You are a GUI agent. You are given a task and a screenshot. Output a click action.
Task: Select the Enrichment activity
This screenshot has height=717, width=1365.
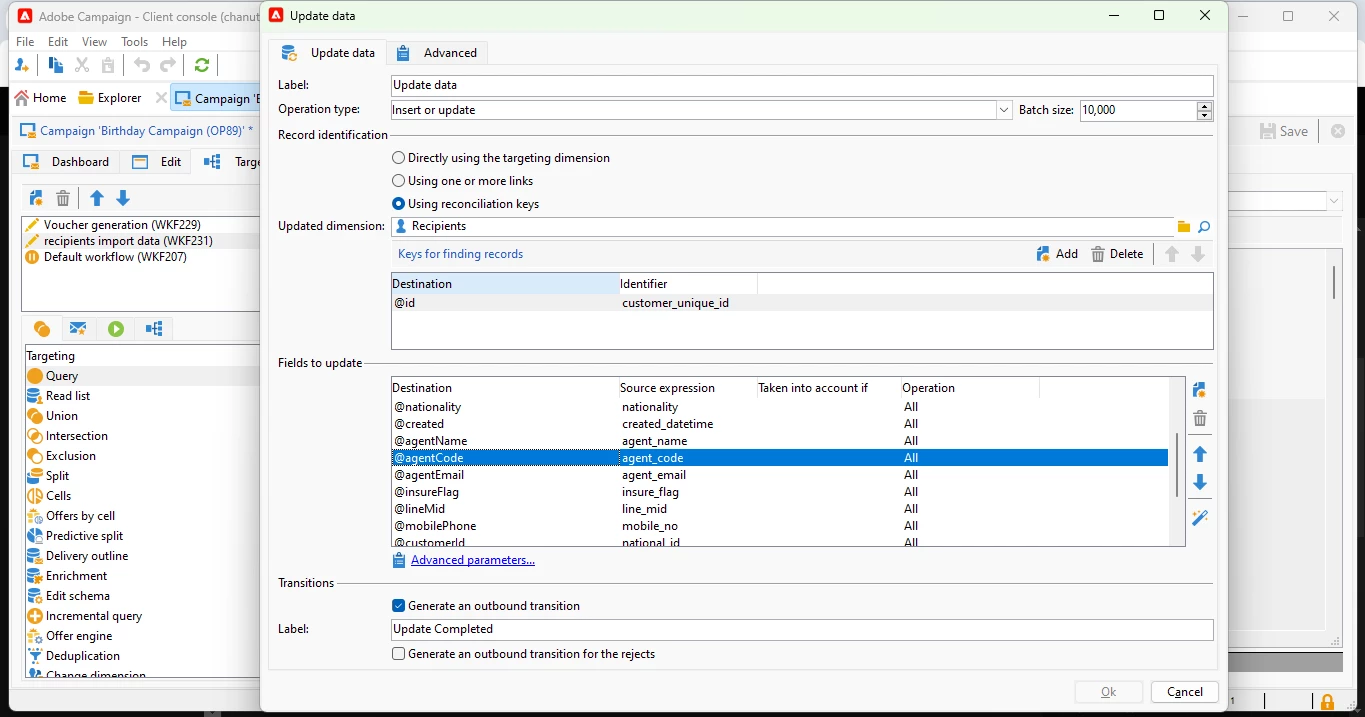[76, 576]
